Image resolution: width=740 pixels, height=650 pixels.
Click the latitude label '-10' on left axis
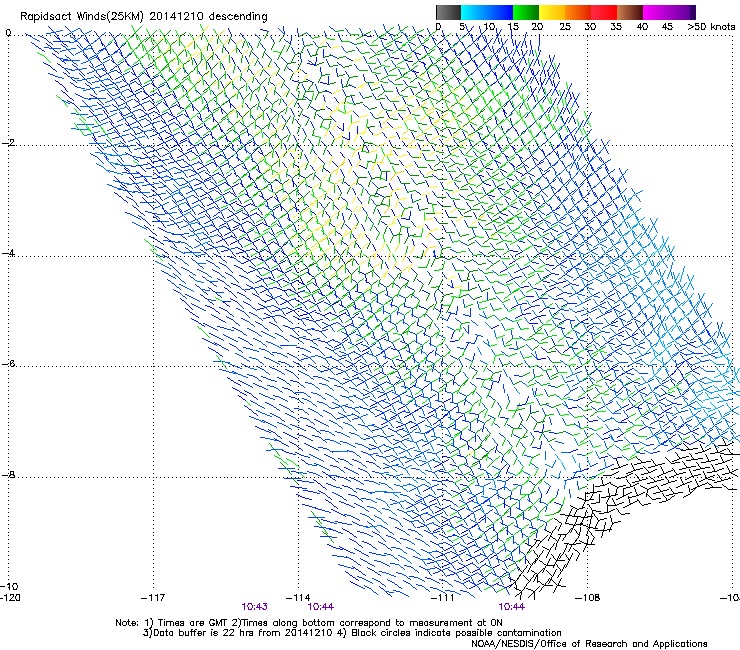[x=10, y=586]
